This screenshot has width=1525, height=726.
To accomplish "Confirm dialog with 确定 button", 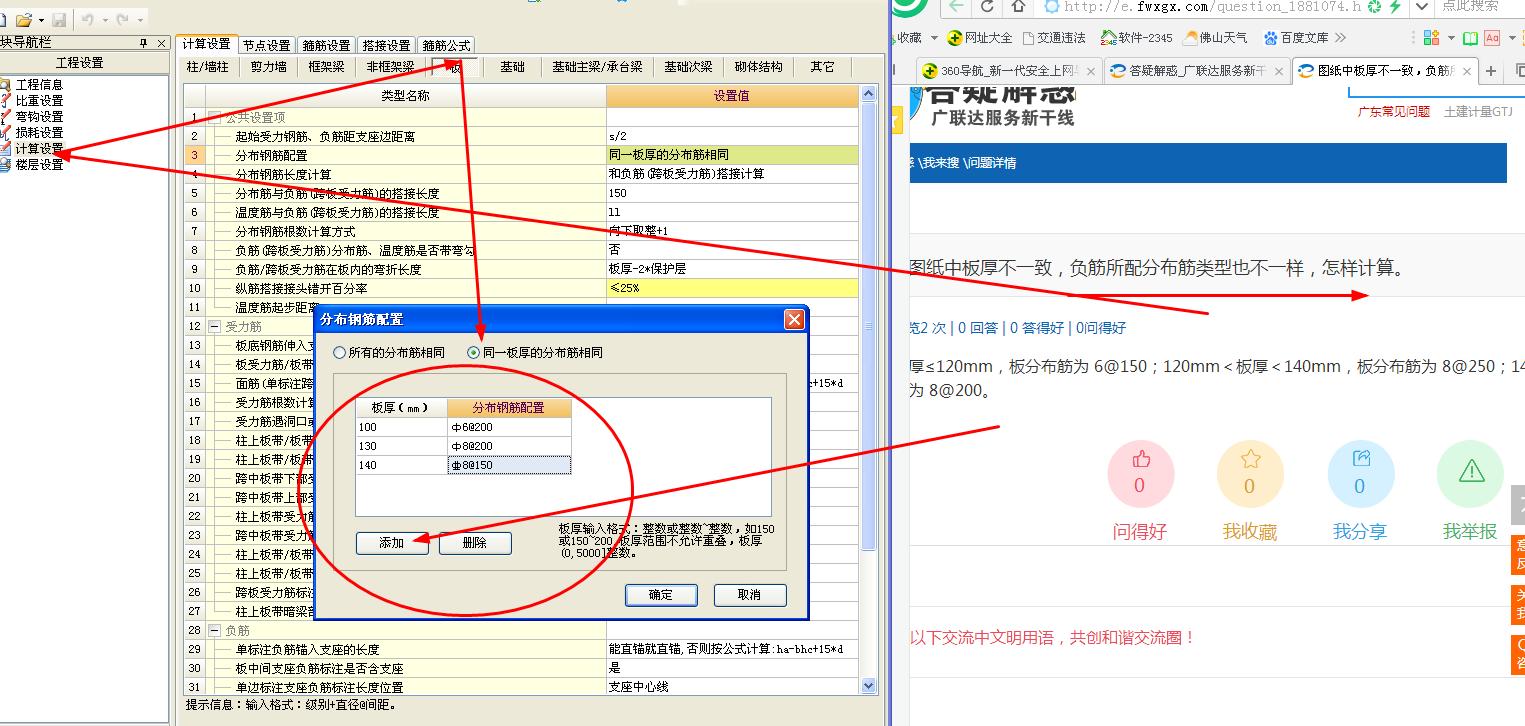I will coord(661,595).
